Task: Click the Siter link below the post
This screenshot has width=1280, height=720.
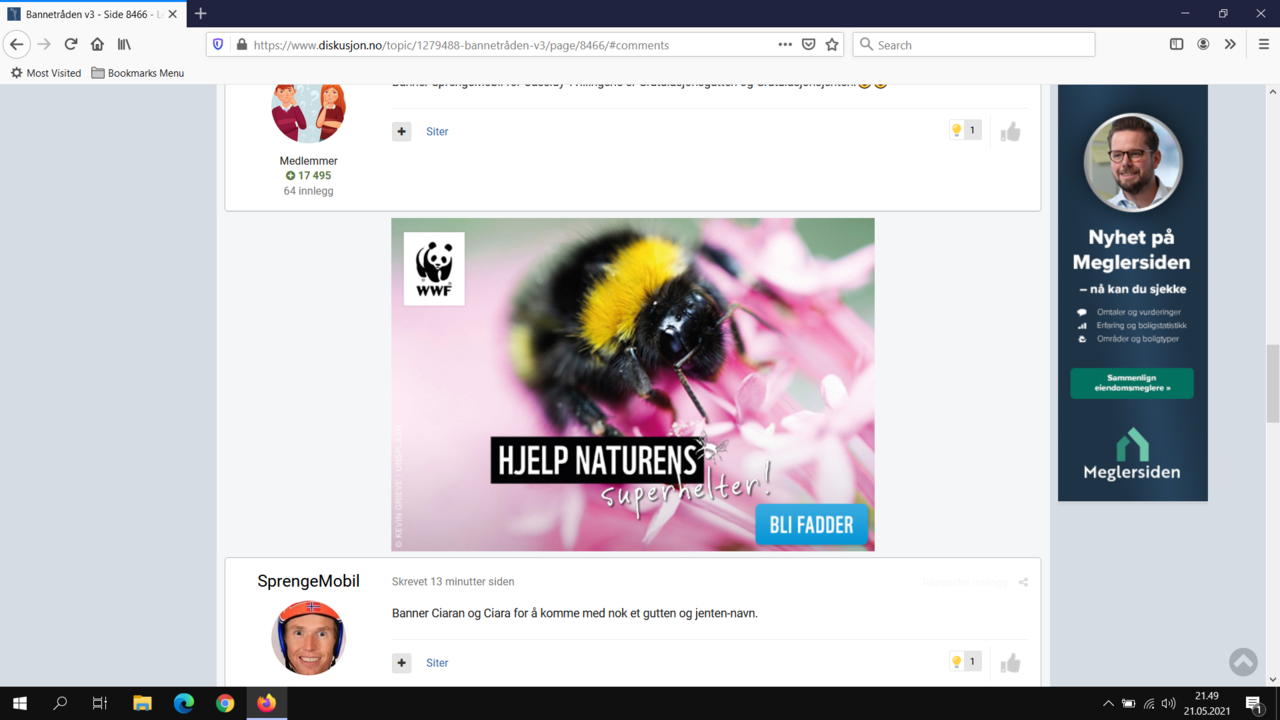Action: tap(437, 663)
